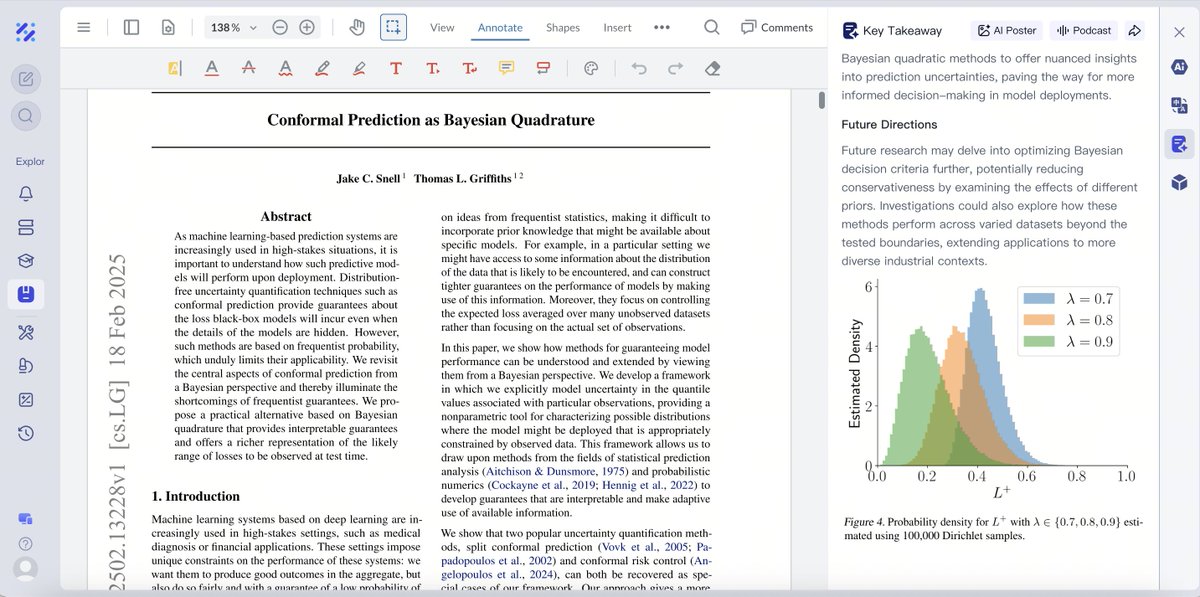Select the hand pan tool
The image size is (1200, 597).
coord(357,27)
